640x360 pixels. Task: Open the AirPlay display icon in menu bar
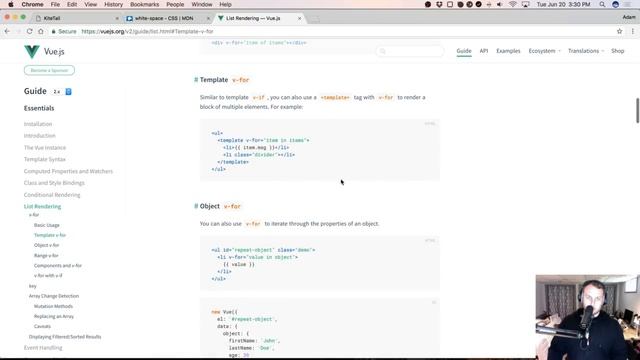click(x=526, y=4)
